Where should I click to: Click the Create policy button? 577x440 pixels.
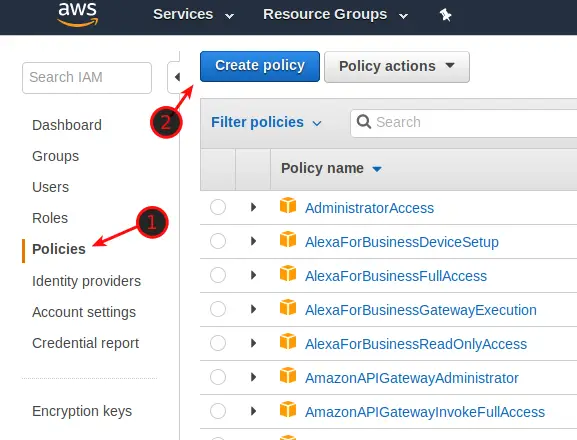pos(260,66)
